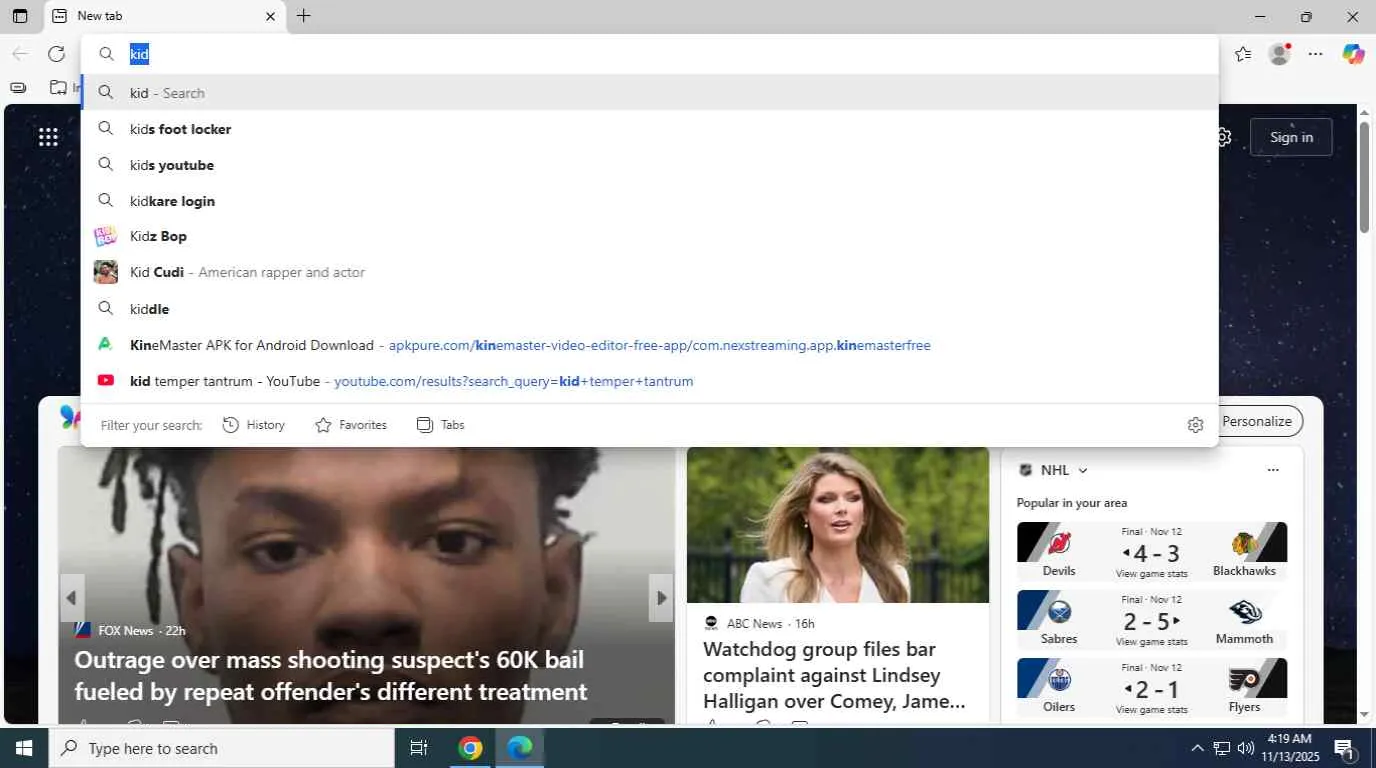Click the Windows taskbar search box
This screenshot has width=1376, height=768.
(222, 748)
